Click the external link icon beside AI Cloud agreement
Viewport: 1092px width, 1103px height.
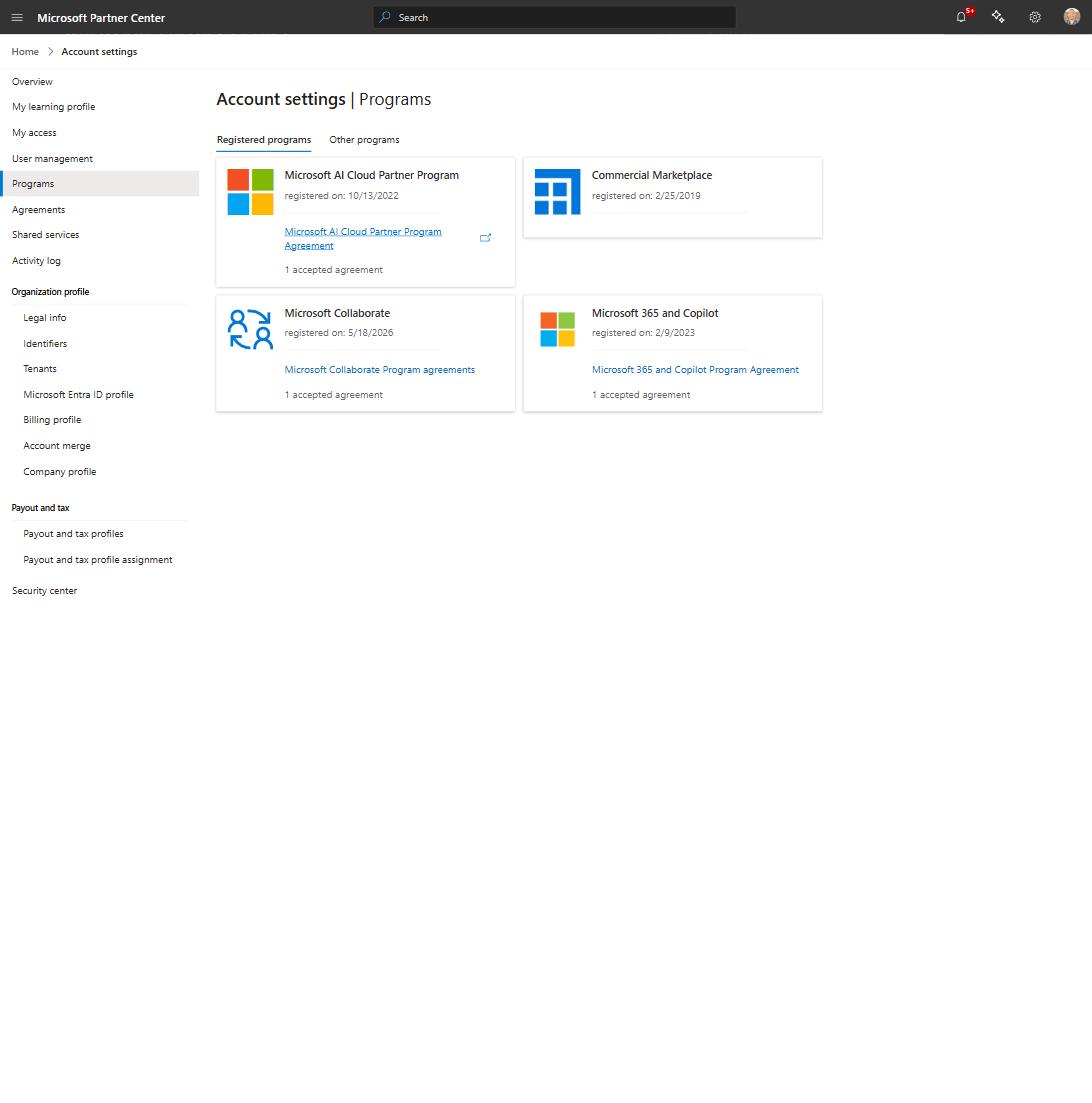(x=485, y=238)
